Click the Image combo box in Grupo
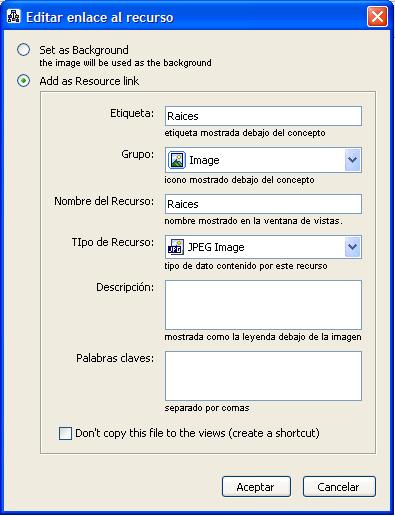The width and height of the screenshot is (395, 516). coord(263,160)
